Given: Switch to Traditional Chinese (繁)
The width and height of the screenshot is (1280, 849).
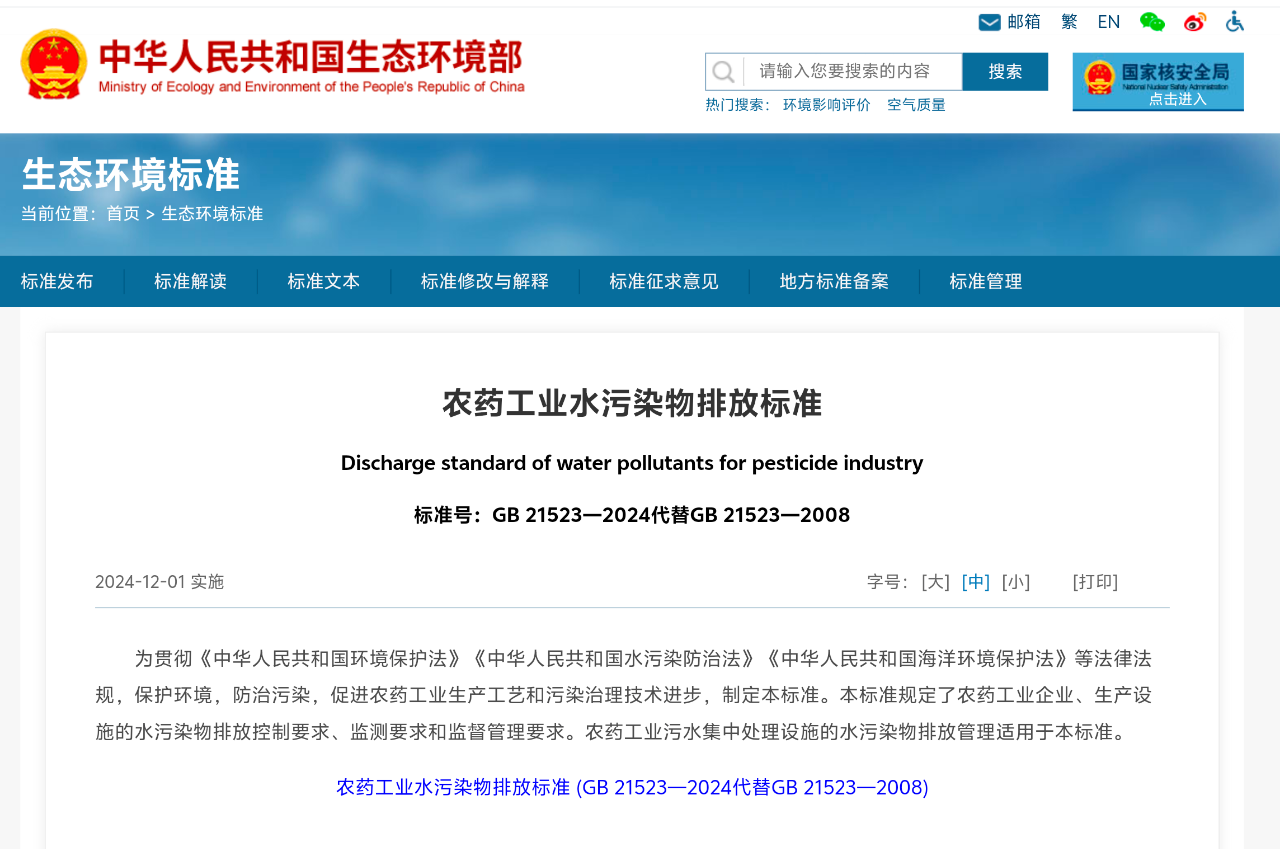Looking at the screenshot, I should 1069,22.
